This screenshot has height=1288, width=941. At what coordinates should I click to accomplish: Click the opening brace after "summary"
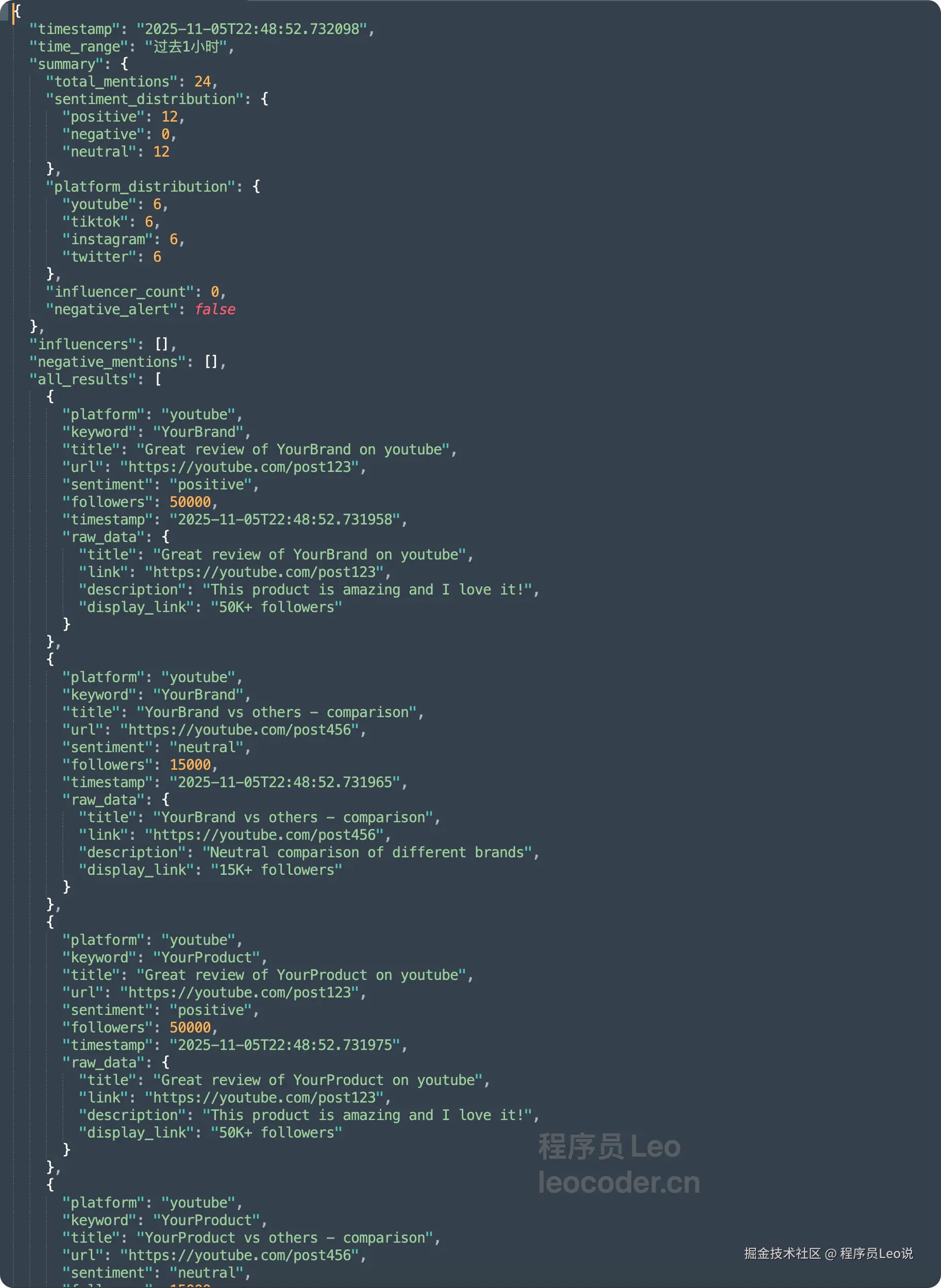pyautogui.click(x=124, y=64)
